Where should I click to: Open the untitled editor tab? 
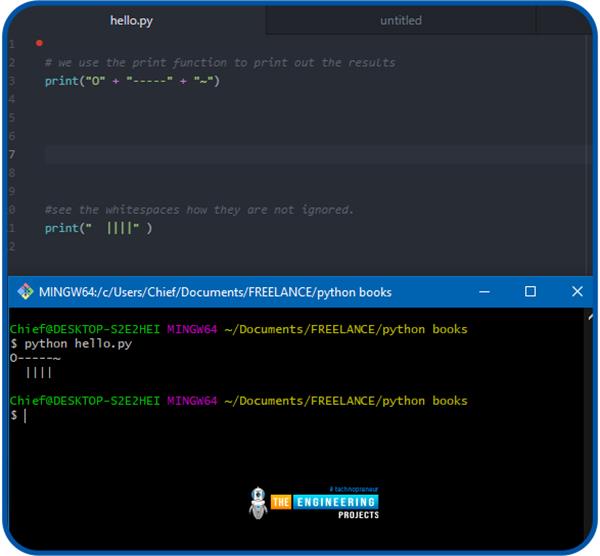click(x=401, y=21)
